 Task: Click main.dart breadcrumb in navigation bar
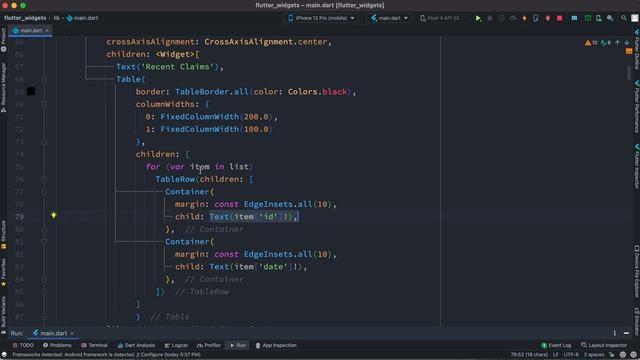click(x=82, y=18)
